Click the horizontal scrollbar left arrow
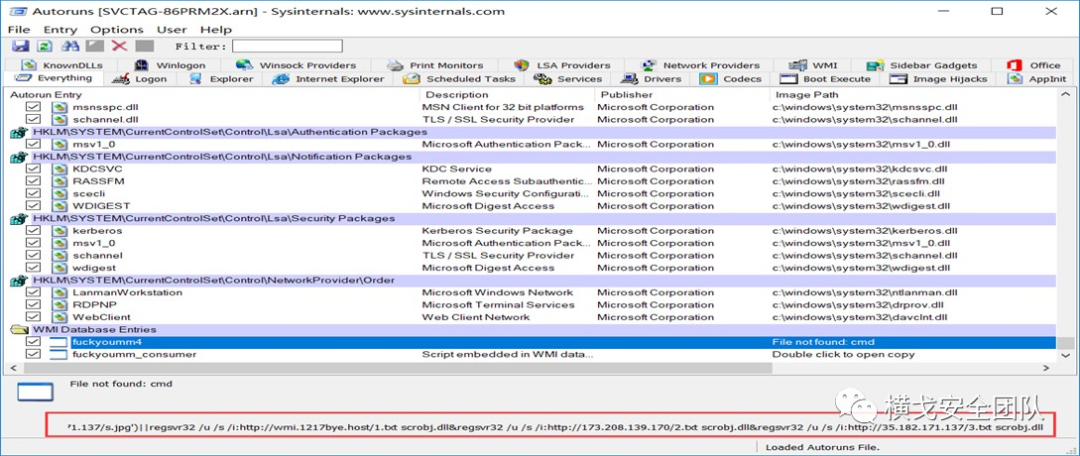The width and height of the screenshot is (1080, 456). [x=12, y=369]
